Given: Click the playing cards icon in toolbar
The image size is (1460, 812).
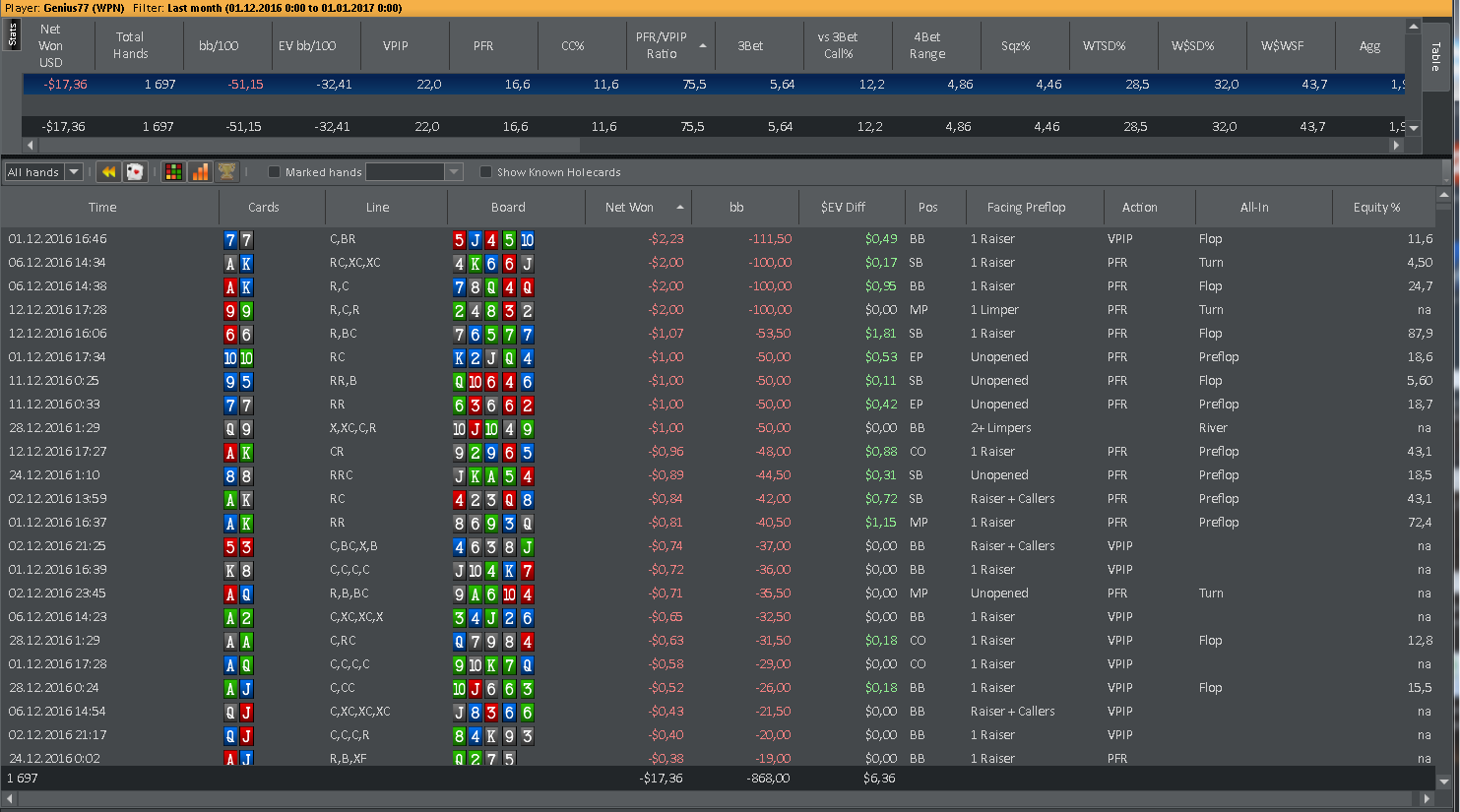Looking at the screenshot, I should 135,172.
